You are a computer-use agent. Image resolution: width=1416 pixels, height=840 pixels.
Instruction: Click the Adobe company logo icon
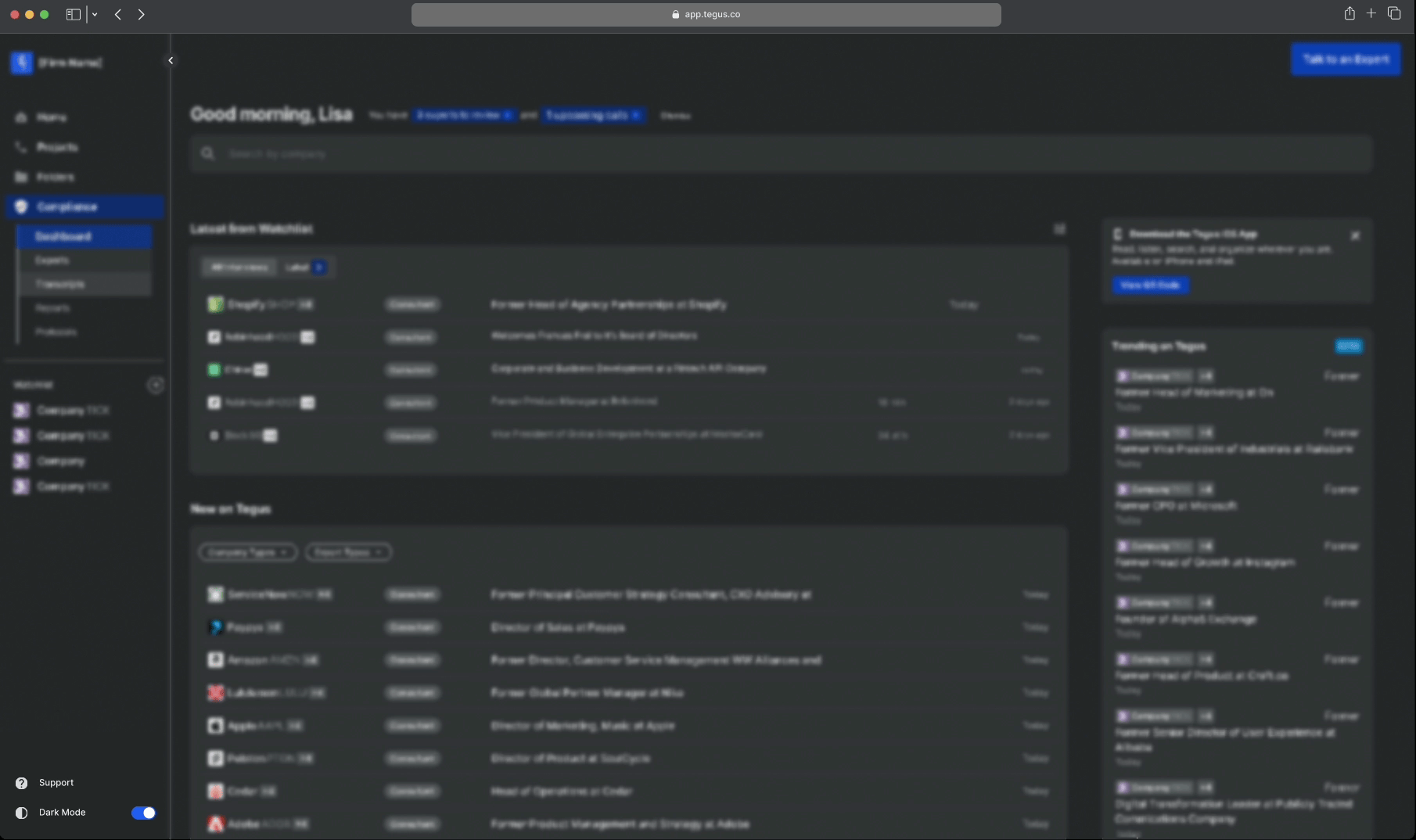coord(215,824)
